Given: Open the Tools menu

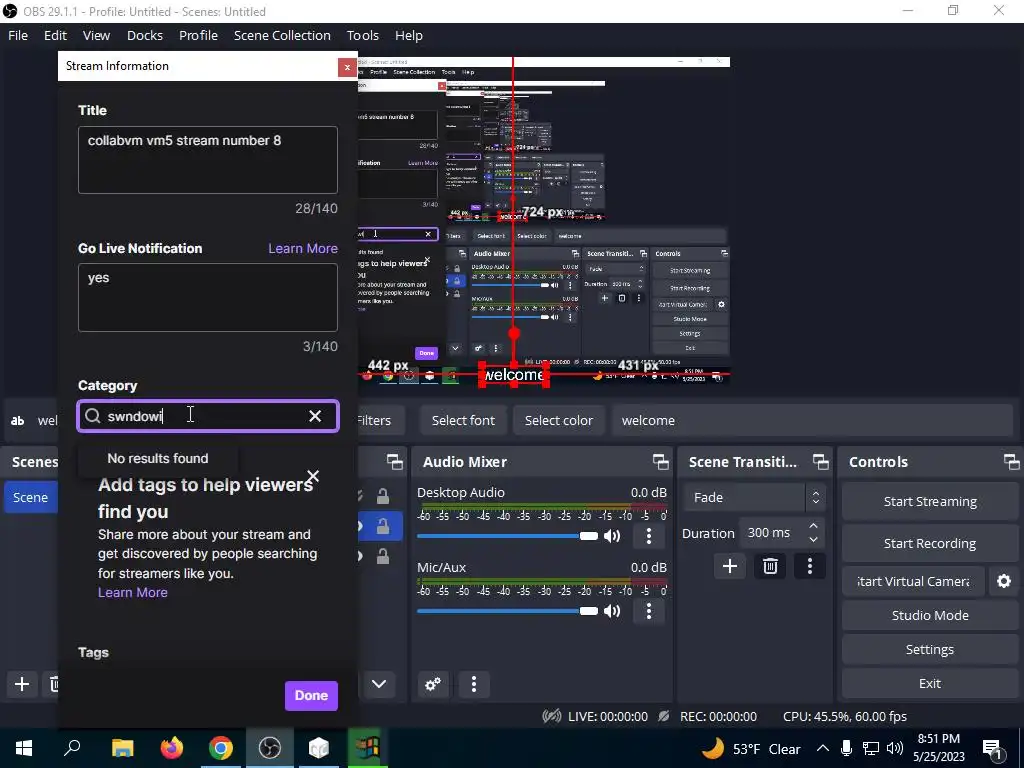Looking at the screenshot, I should [362, 35].
